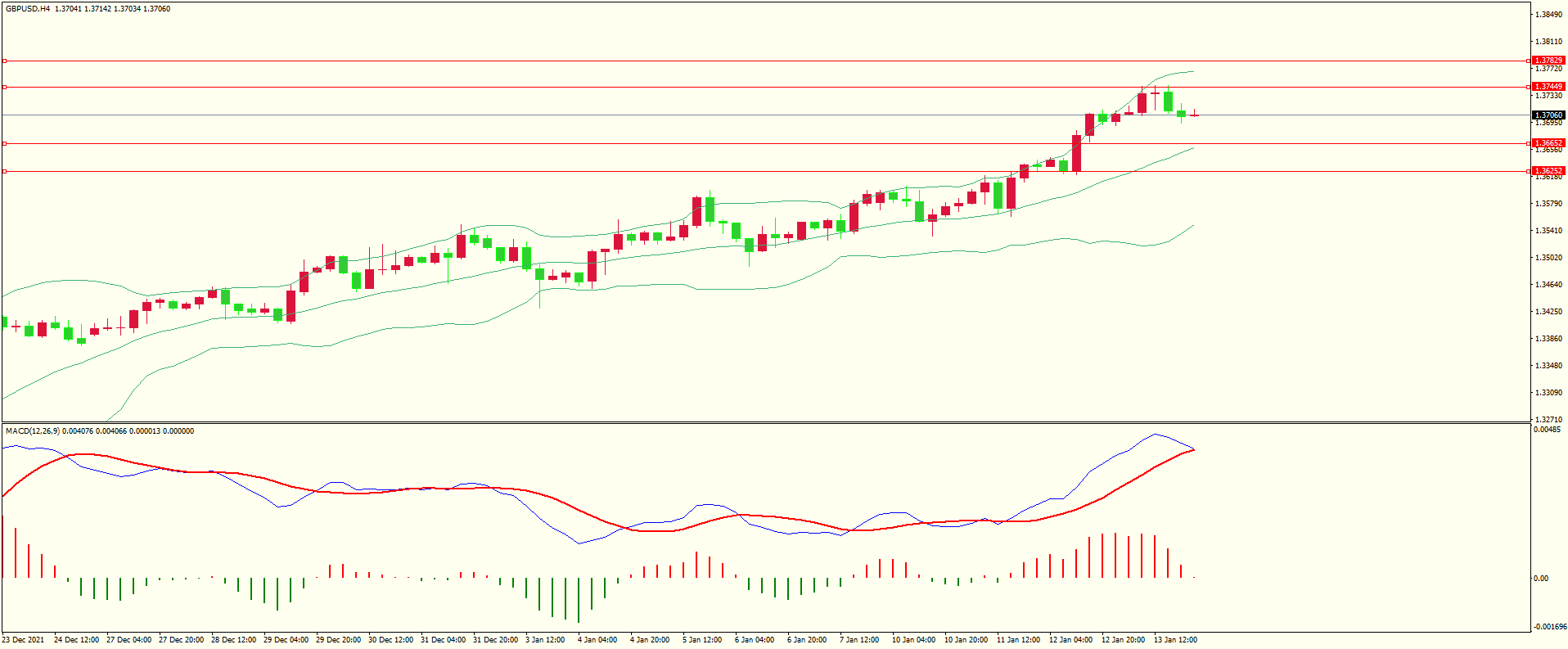Screen dimensions: 1568x649
Task: Click the "23 Dec 2021" date label
Action: tap(23, 640)
